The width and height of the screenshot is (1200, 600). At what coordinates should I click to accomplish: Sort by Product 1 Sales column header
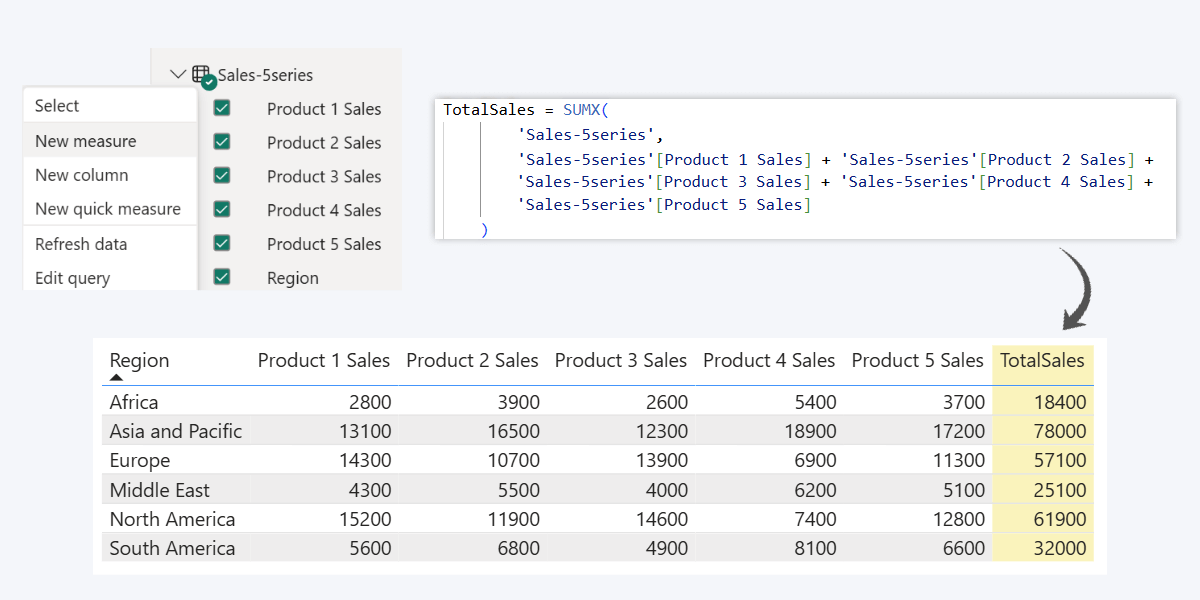[324, 361]
